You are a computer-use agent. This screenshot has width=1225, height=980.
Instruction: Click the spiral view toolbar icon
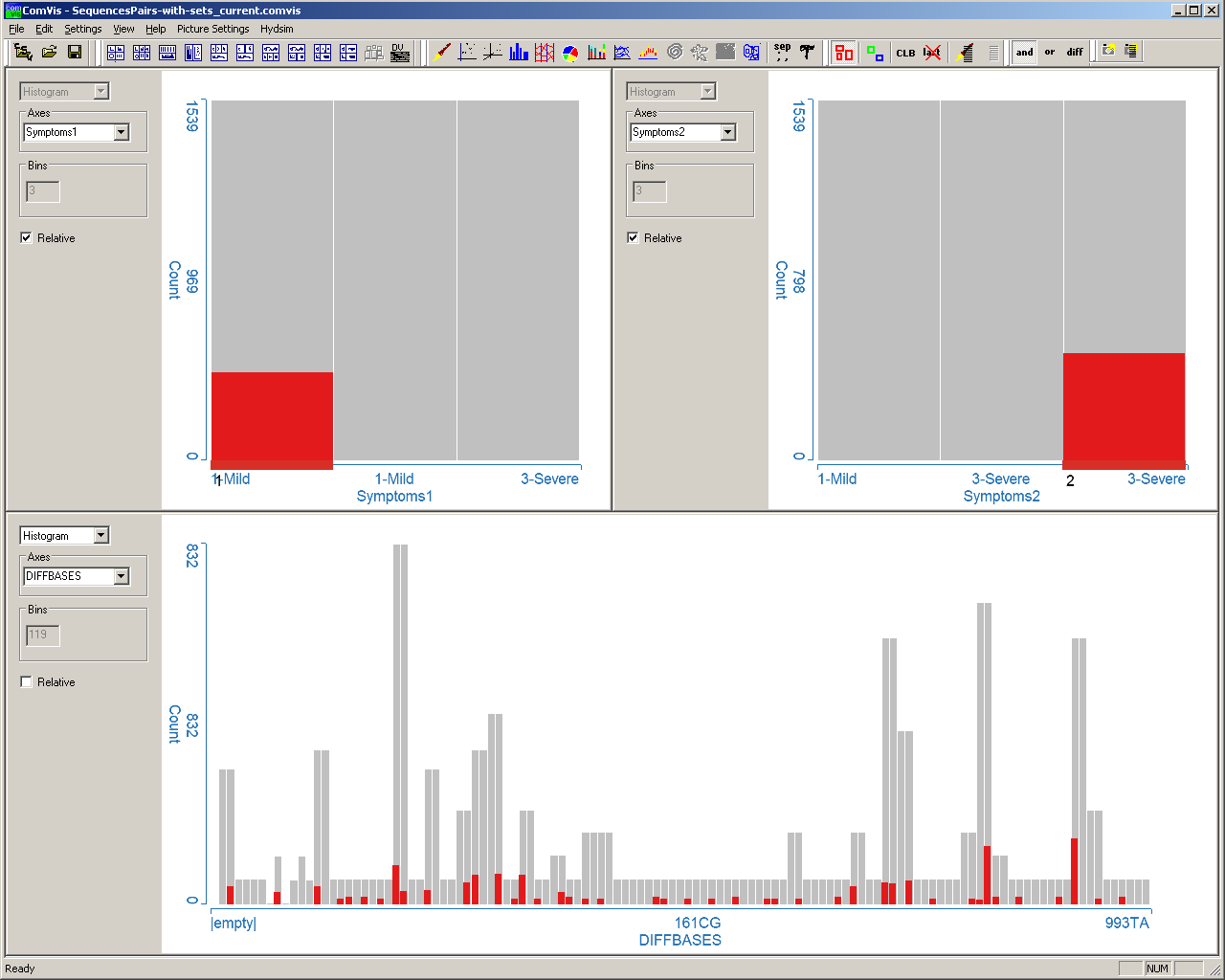pos(675,52)
